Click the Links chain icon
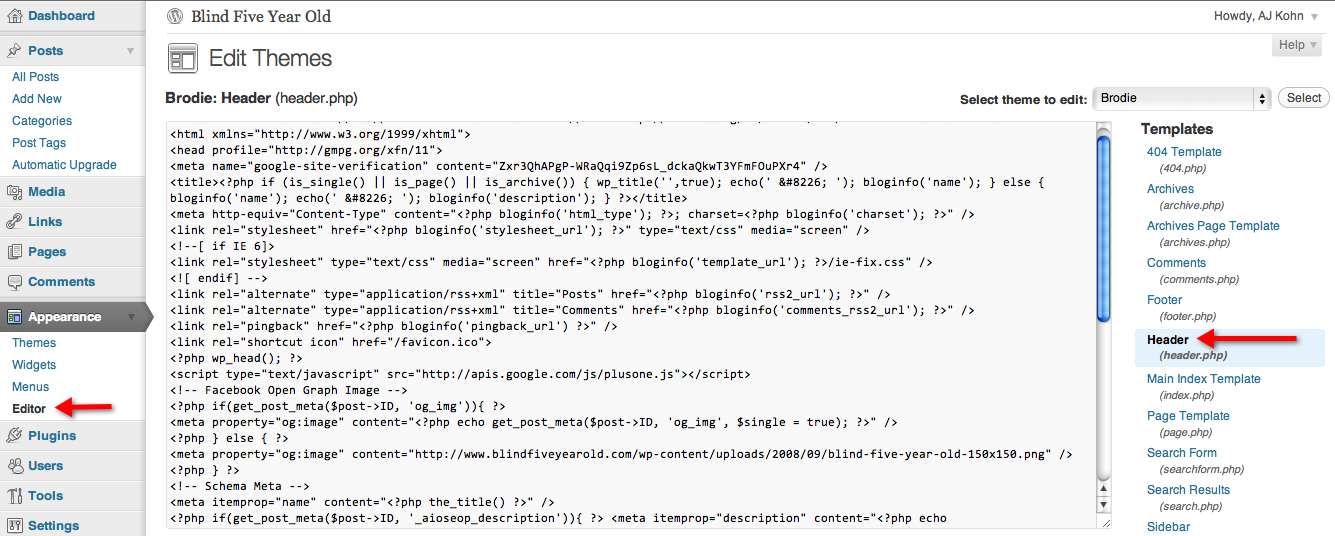Screen dimensions: 1335x536 pos(14,222)
